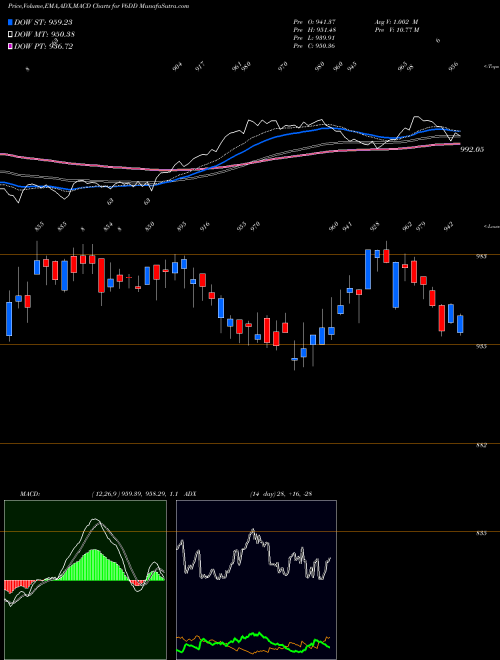Image resolution: width=500 pixels, height=660 pixels.
Task: Click the magenta DOW PT legend swatch
Action: point(11,46)
